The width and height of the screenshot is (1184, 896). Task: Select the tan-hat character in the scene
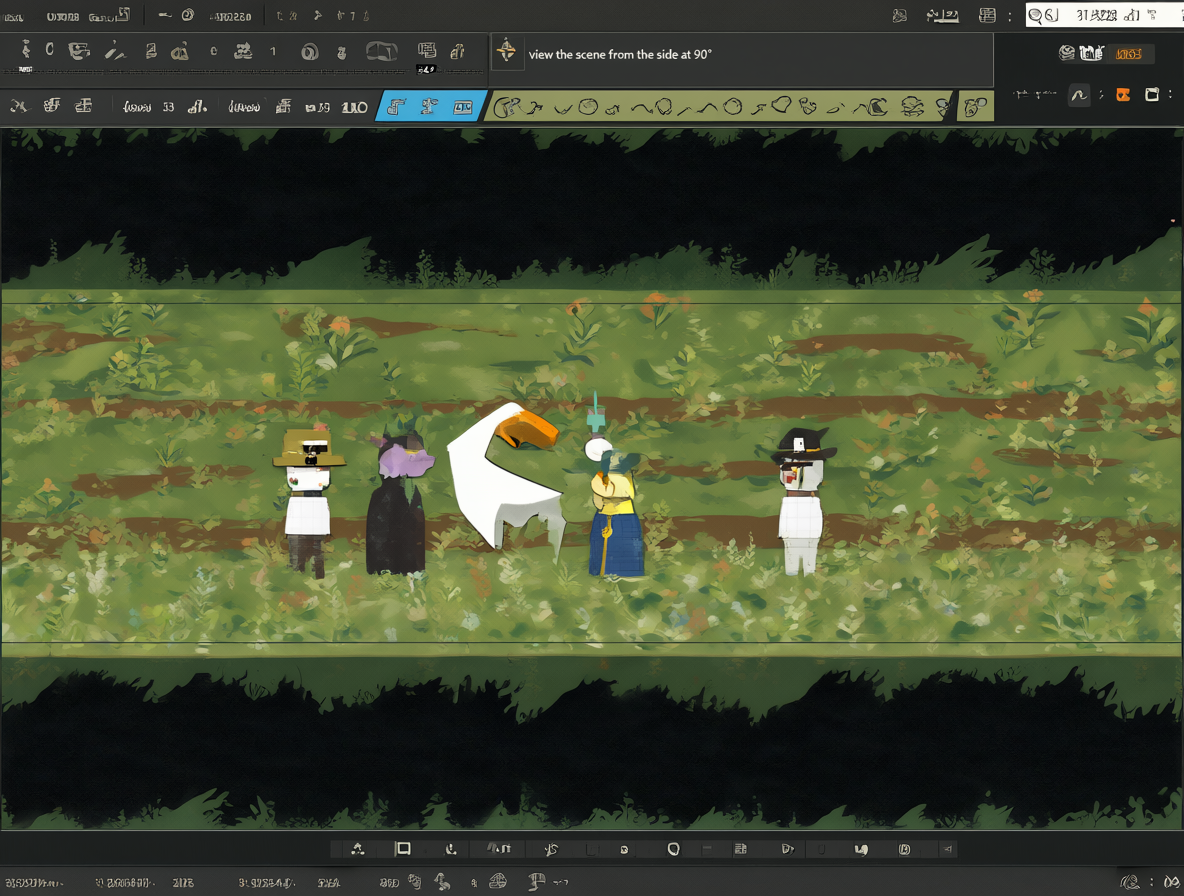click(x=308, y=501)
